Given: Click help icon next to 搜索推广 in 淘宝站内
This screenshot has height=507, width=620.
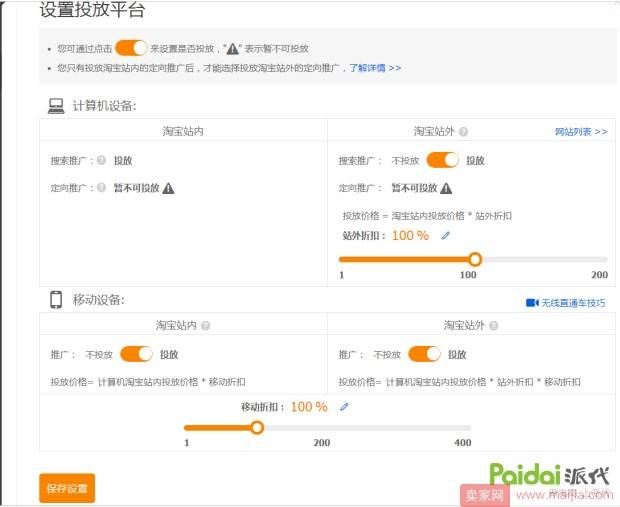Looking at the screenshot, I should [101, 160].
